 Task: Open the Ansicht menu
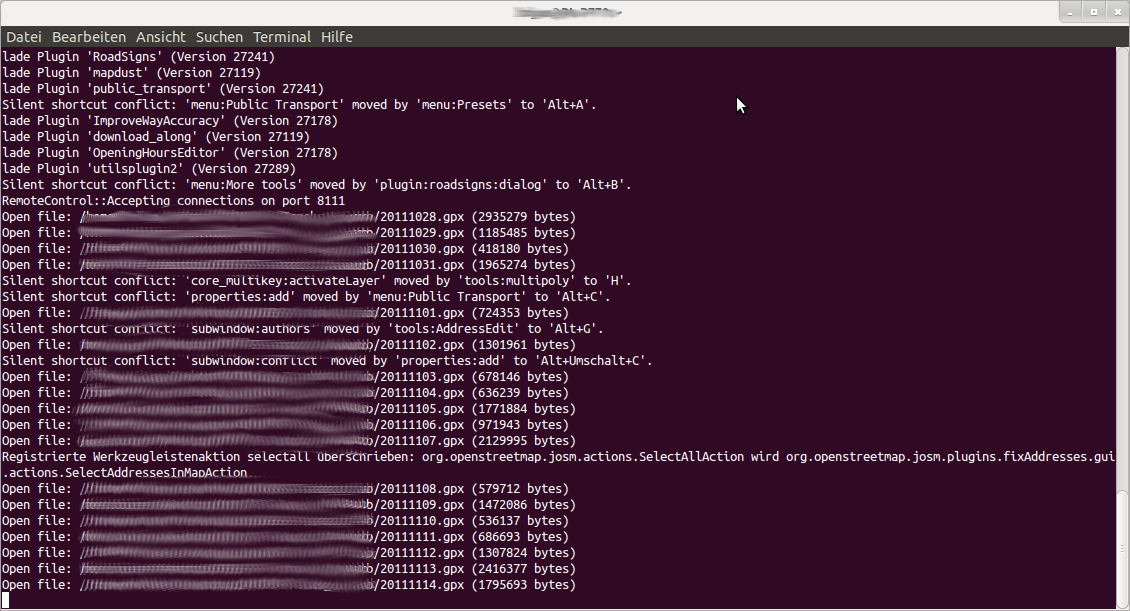coord(161,37)
